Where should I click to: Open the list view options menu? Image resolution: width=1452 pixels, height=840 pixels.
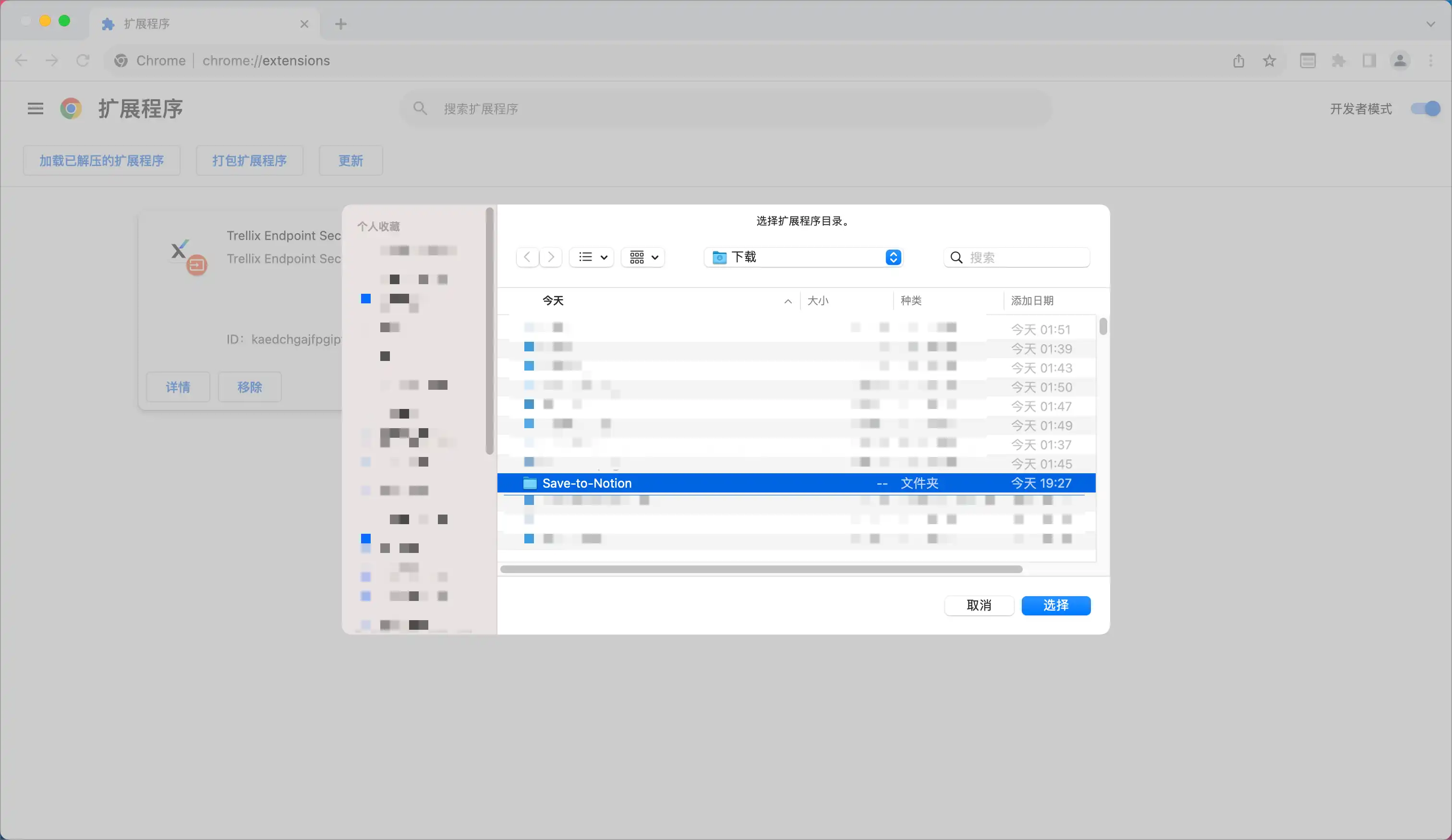point(592,257)
